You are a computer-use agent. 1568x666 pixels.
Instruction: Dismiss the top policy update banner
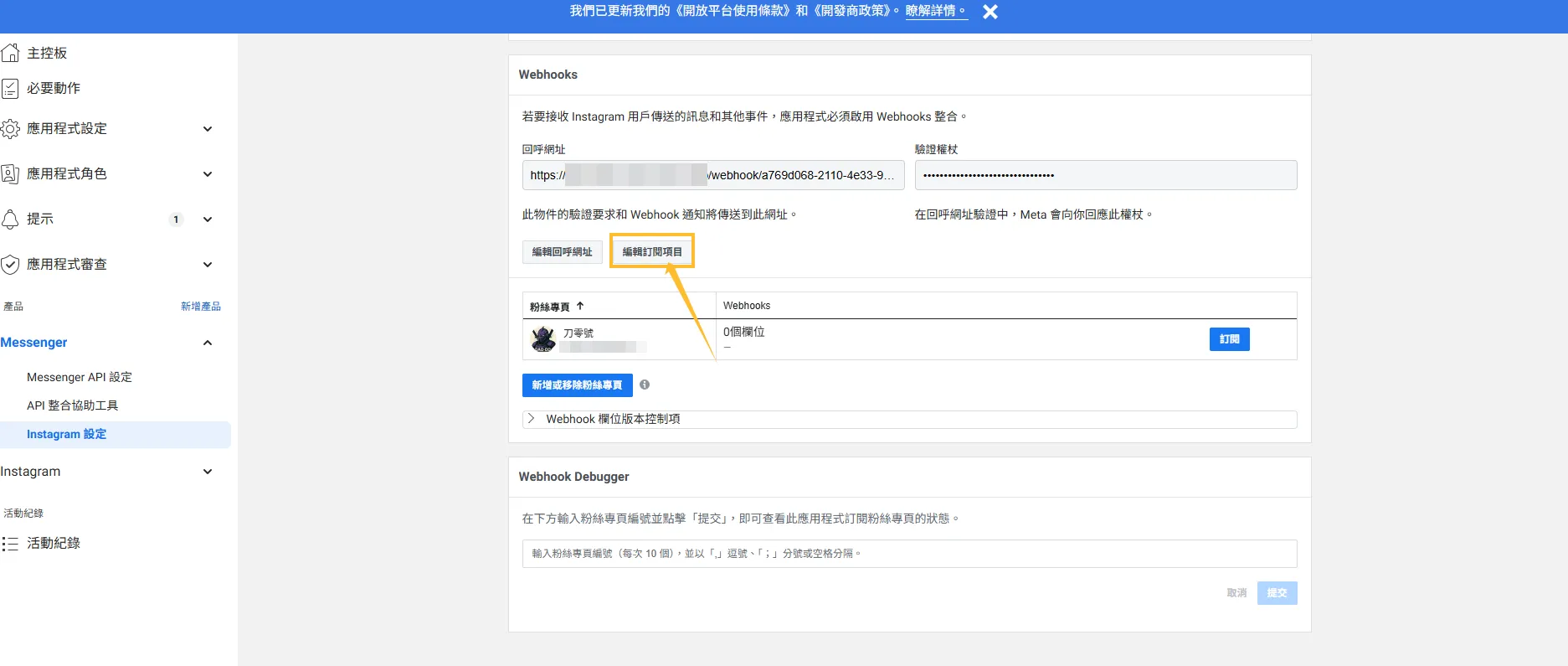coord(990,12)
